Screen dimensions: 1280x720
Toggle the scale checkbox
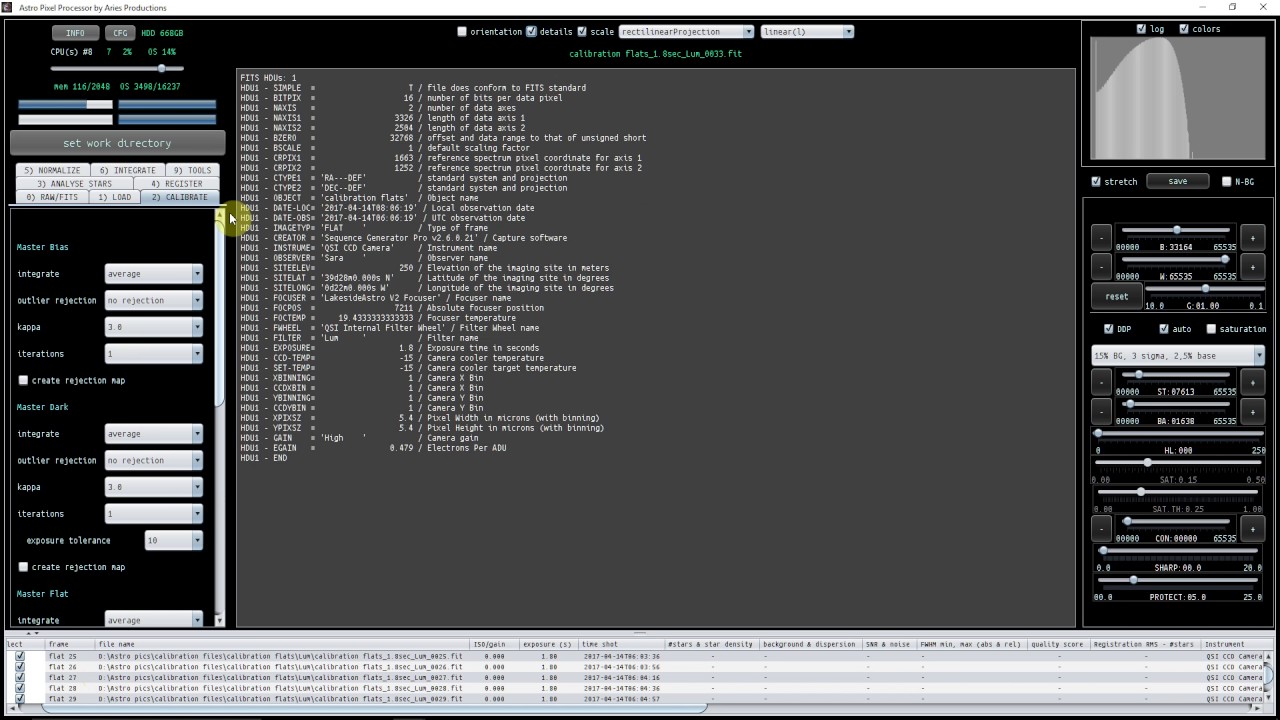point(582,32)
